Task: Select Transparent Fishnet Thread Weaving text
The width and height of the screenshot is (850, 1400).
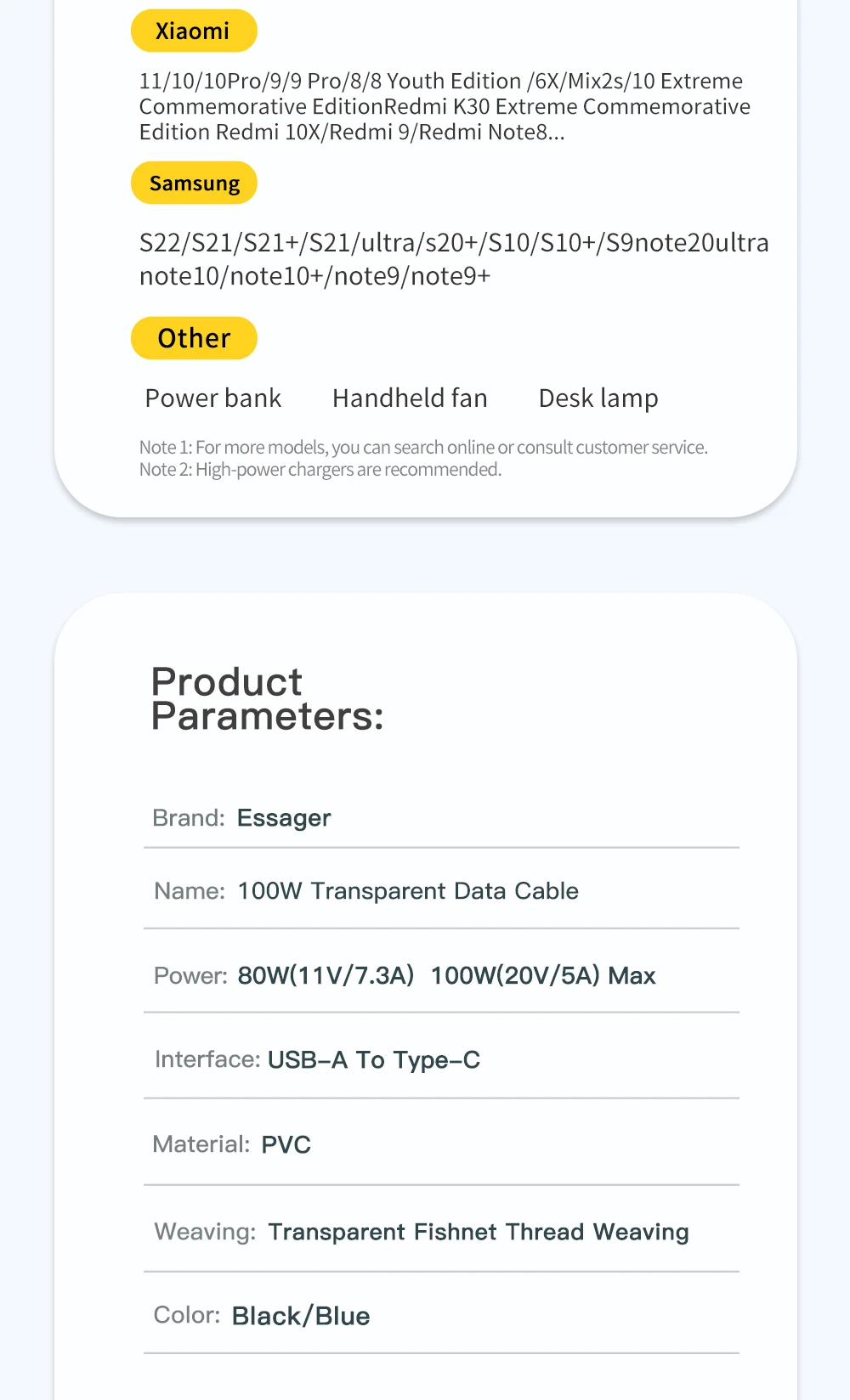Action: [x=479, y=1232]
